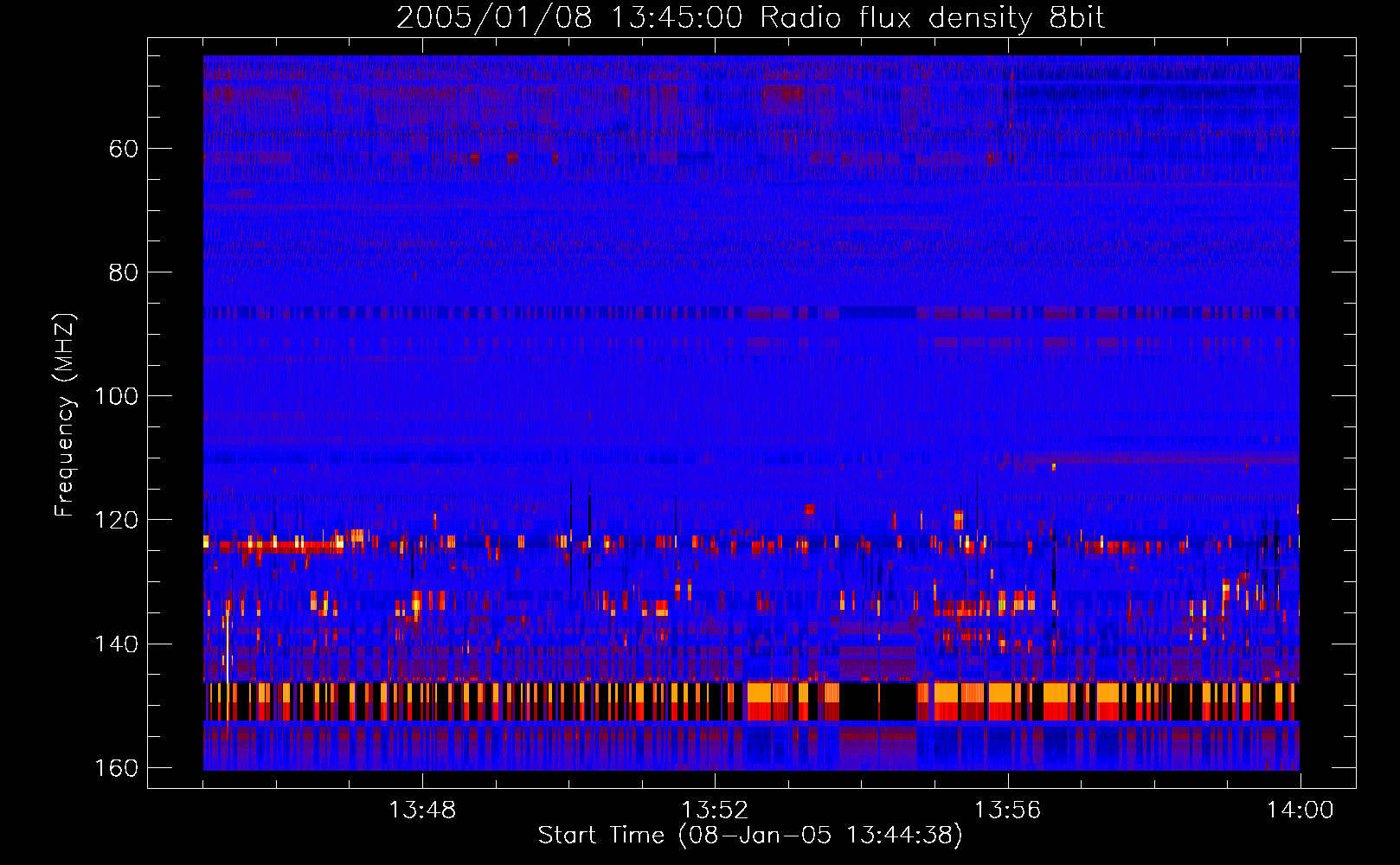This screenshot has width=1400, height=865.
Task: Select the 13:48 time tick label
Action: (x=422, y=811)
